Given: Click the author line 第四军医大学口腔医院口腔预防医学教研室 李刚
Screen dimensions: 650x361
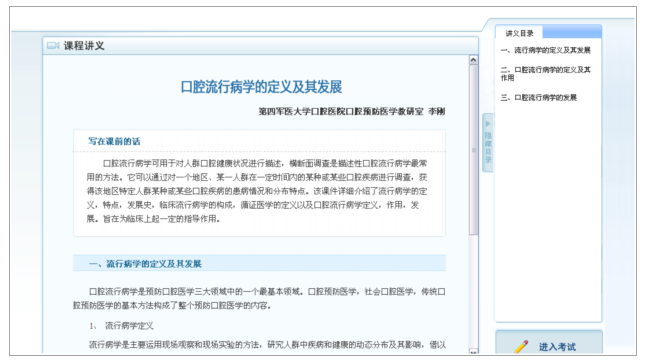Looking at the screenshot, I should (x=352, y=111).
